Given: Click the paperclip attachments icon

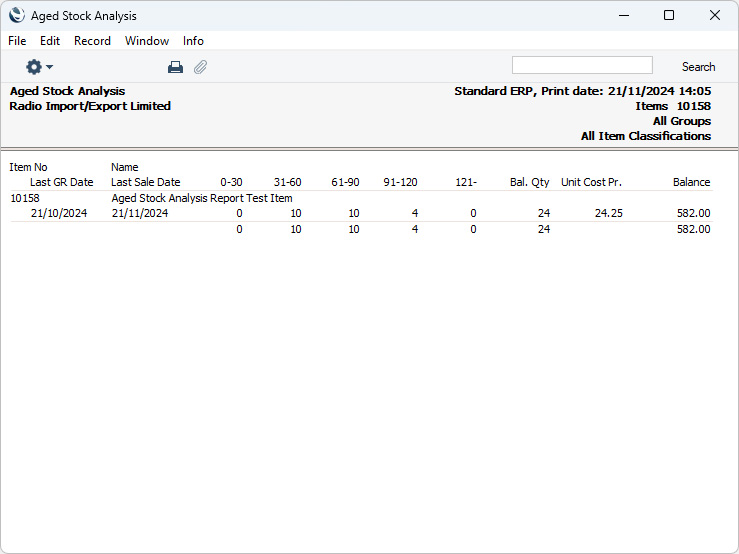Looking at the screenshot, I should click(200, 67).
